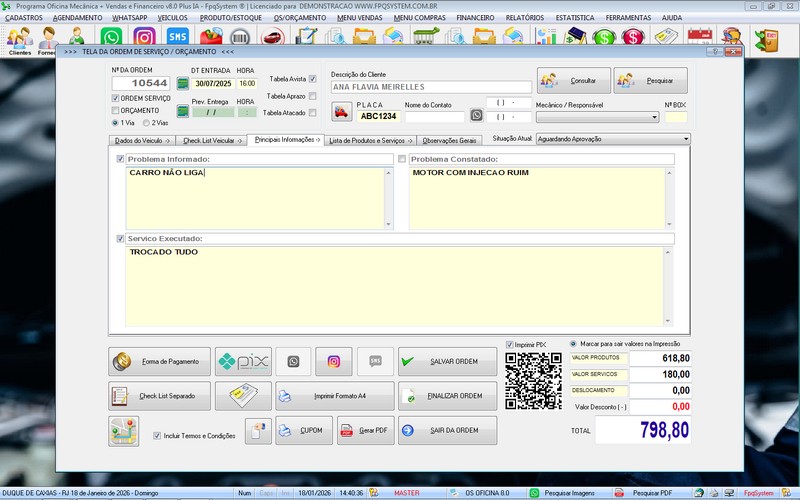Click the WhatsApp icon beside Nome do Contato
The height and width of the screenshot is (500, 800).
[476, 115]
